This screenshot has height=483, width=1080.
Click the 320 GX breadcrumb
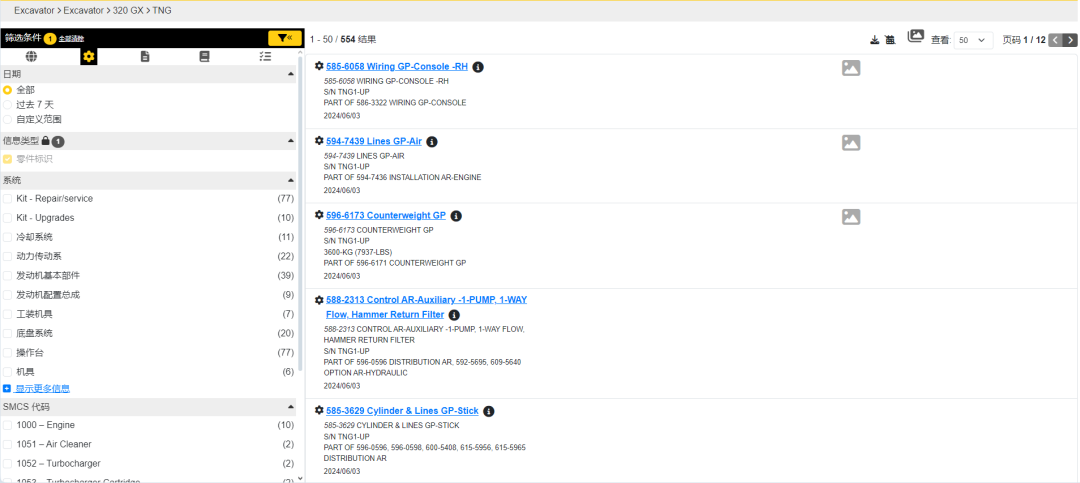point(127,10)
